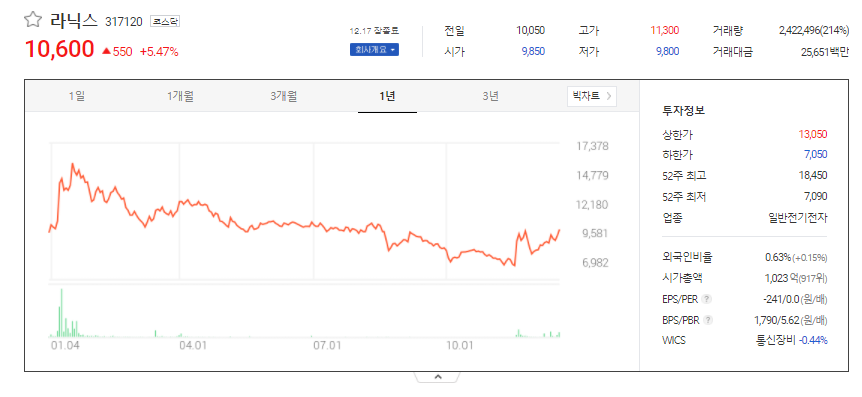Open the 회사개요 dropdown
This screenshot has height=397, width=862.
pos(374,49)
